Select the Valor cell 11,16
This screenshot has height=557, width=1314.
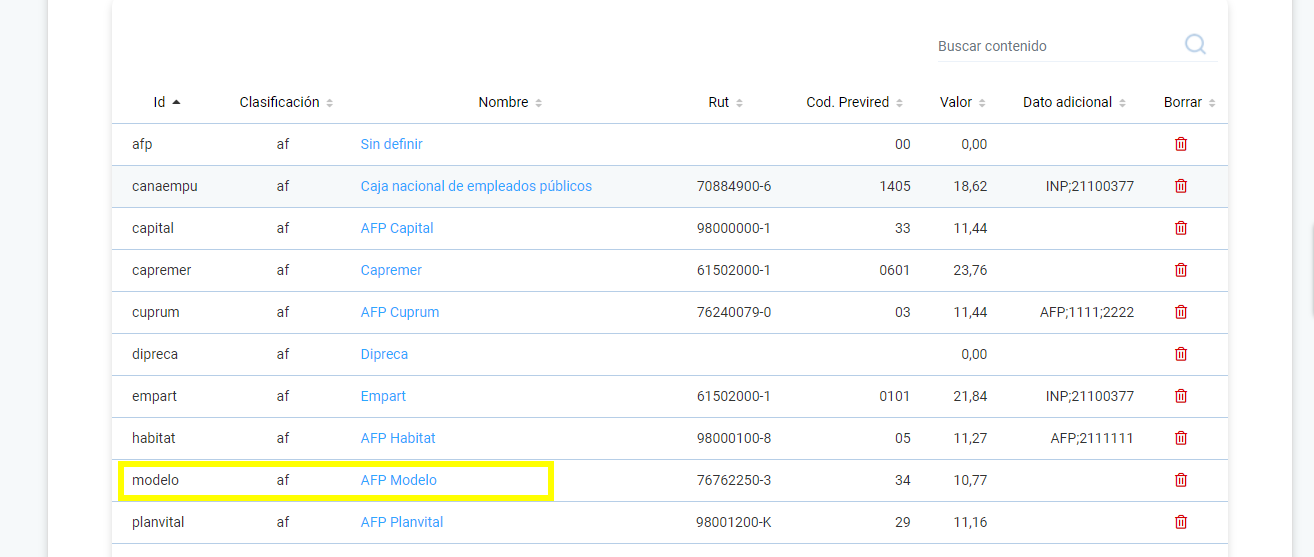pos(970,522)
